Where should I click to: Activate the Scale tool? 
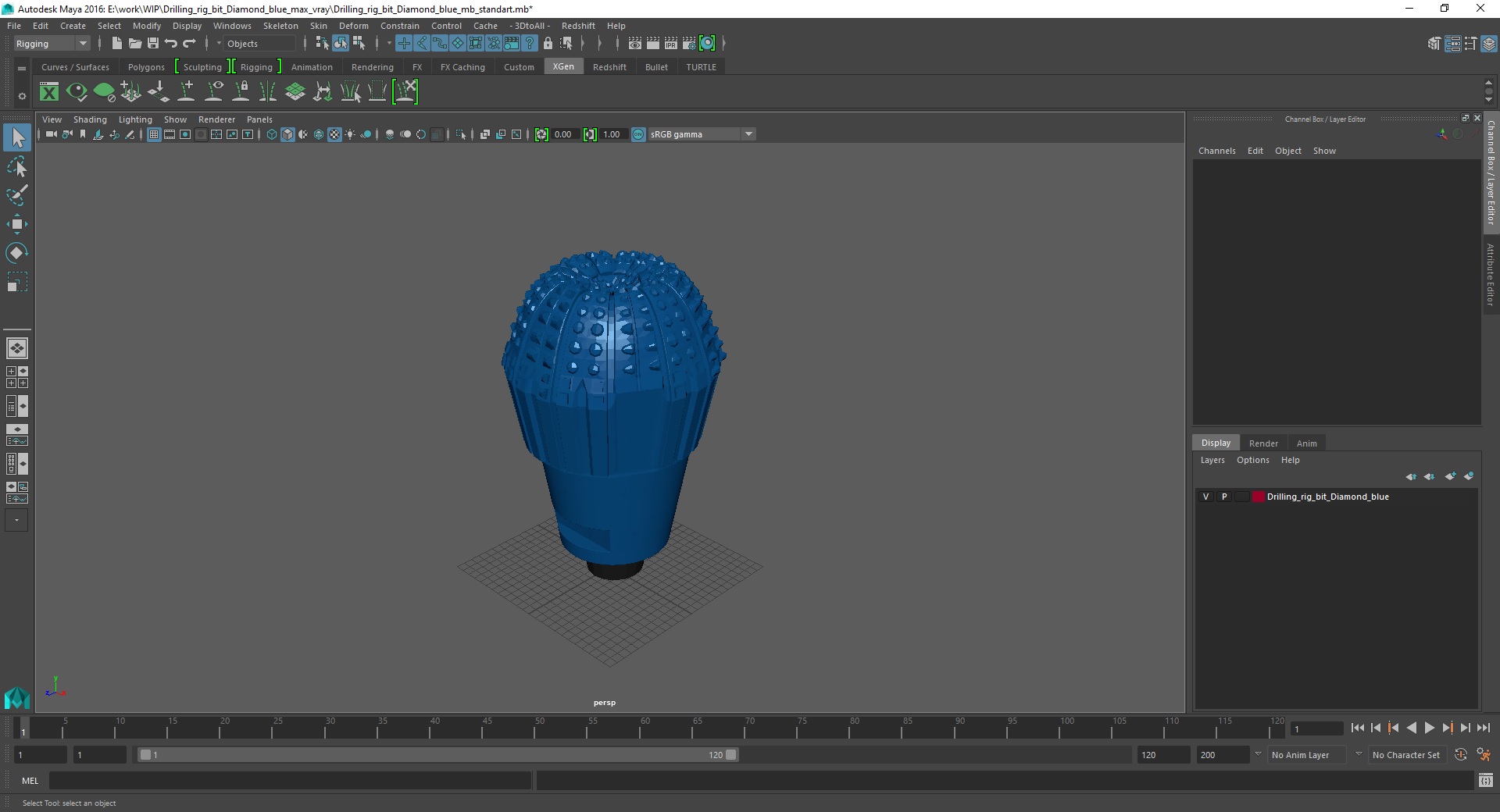point(16,282)
